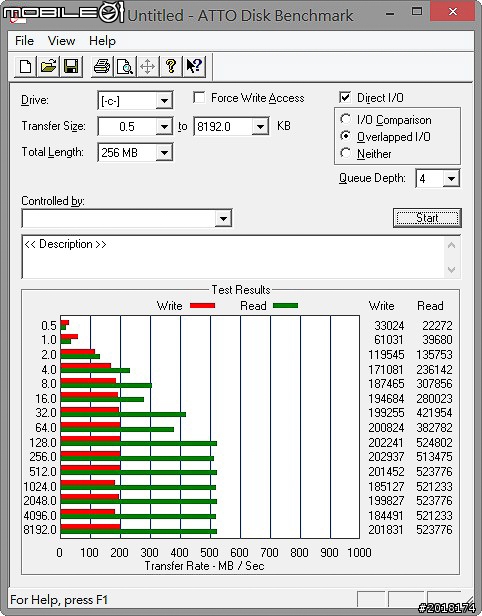This screenshot has height=616, width=482.
Task: Click the 8192.0 row label in chart
Action: (40, 530)
